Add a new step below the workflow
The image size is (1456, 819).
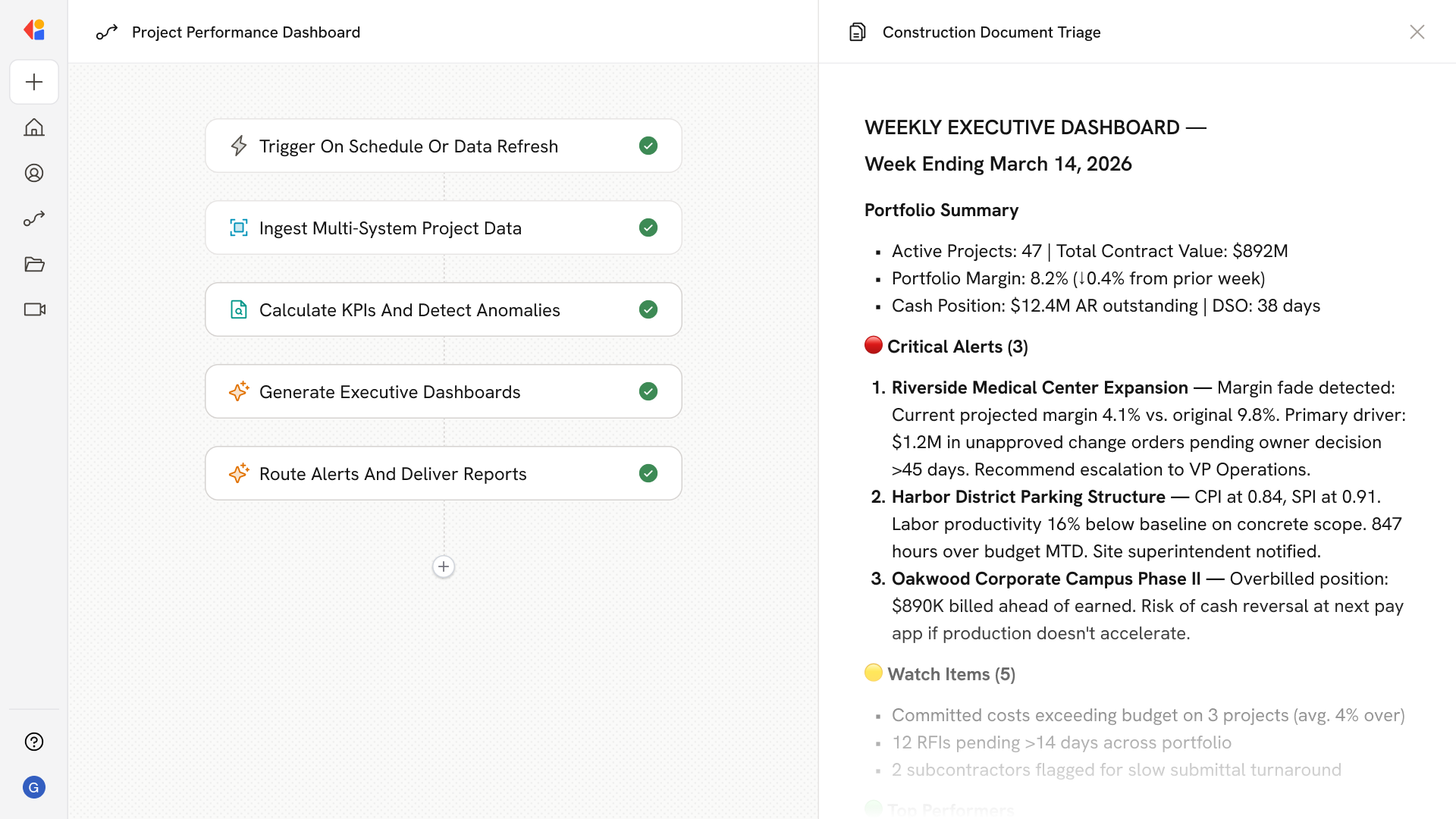coord(444,566)
